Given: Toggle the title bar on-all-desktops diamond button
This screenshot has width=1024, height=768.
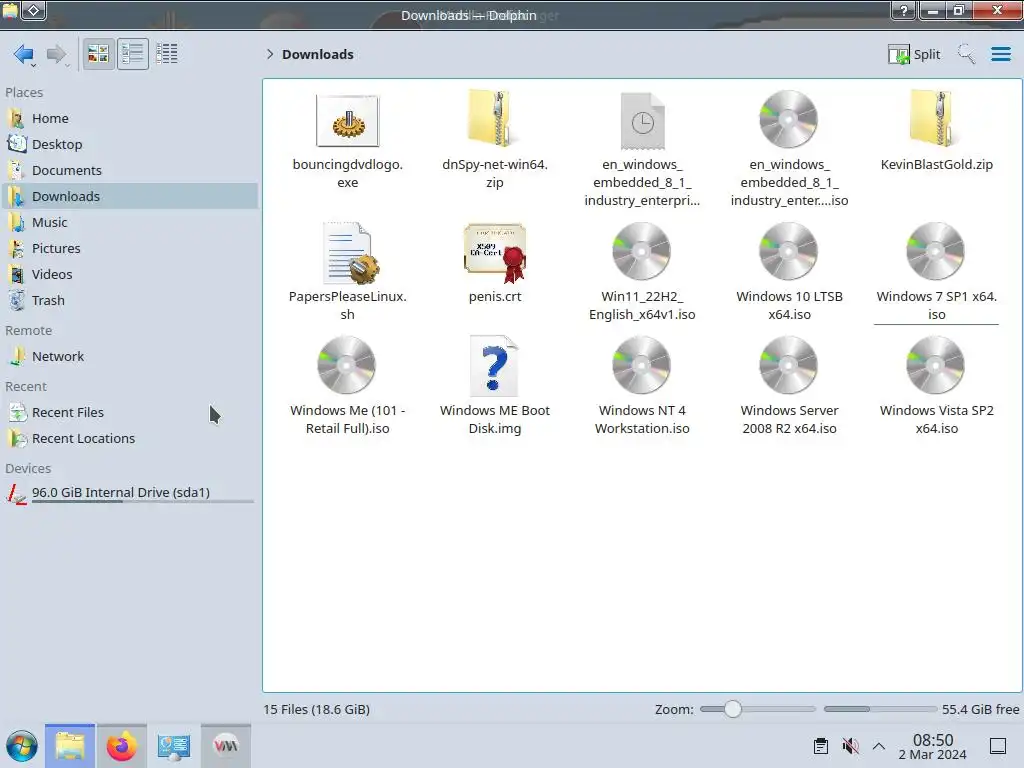Looking at the screenshot, I should click(34, 10).
